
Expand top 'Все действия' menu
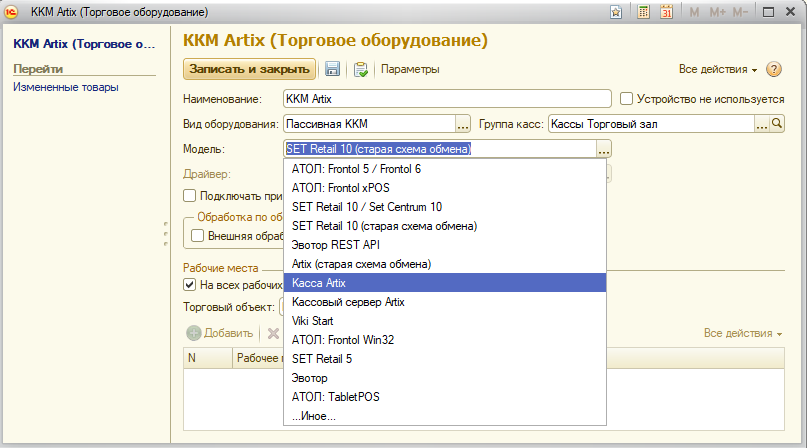tap(717, 69)
